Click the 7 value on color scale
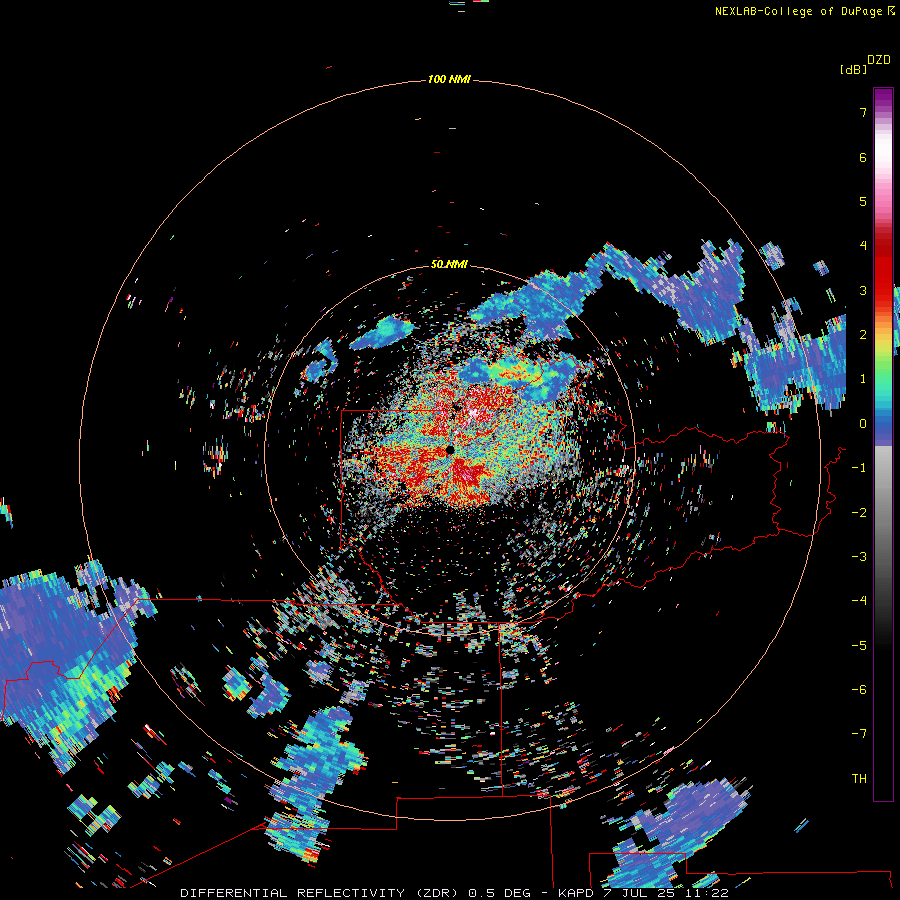900x900 pixels. click(863, 113)
